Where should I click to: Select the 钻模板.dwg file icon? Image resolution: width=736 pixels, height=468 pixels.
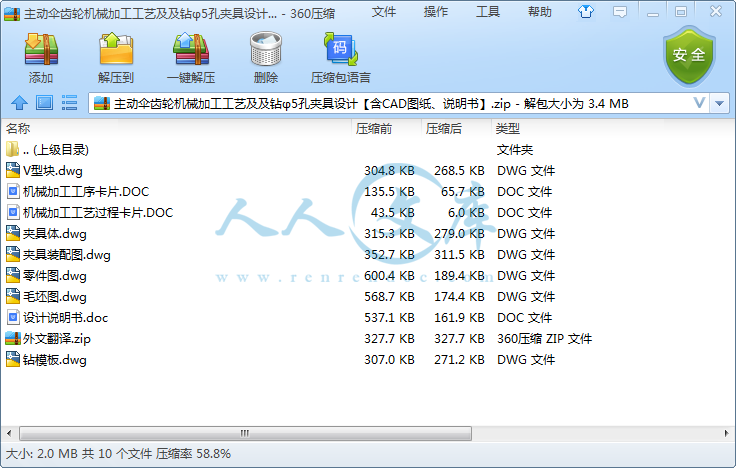point(13,360)
